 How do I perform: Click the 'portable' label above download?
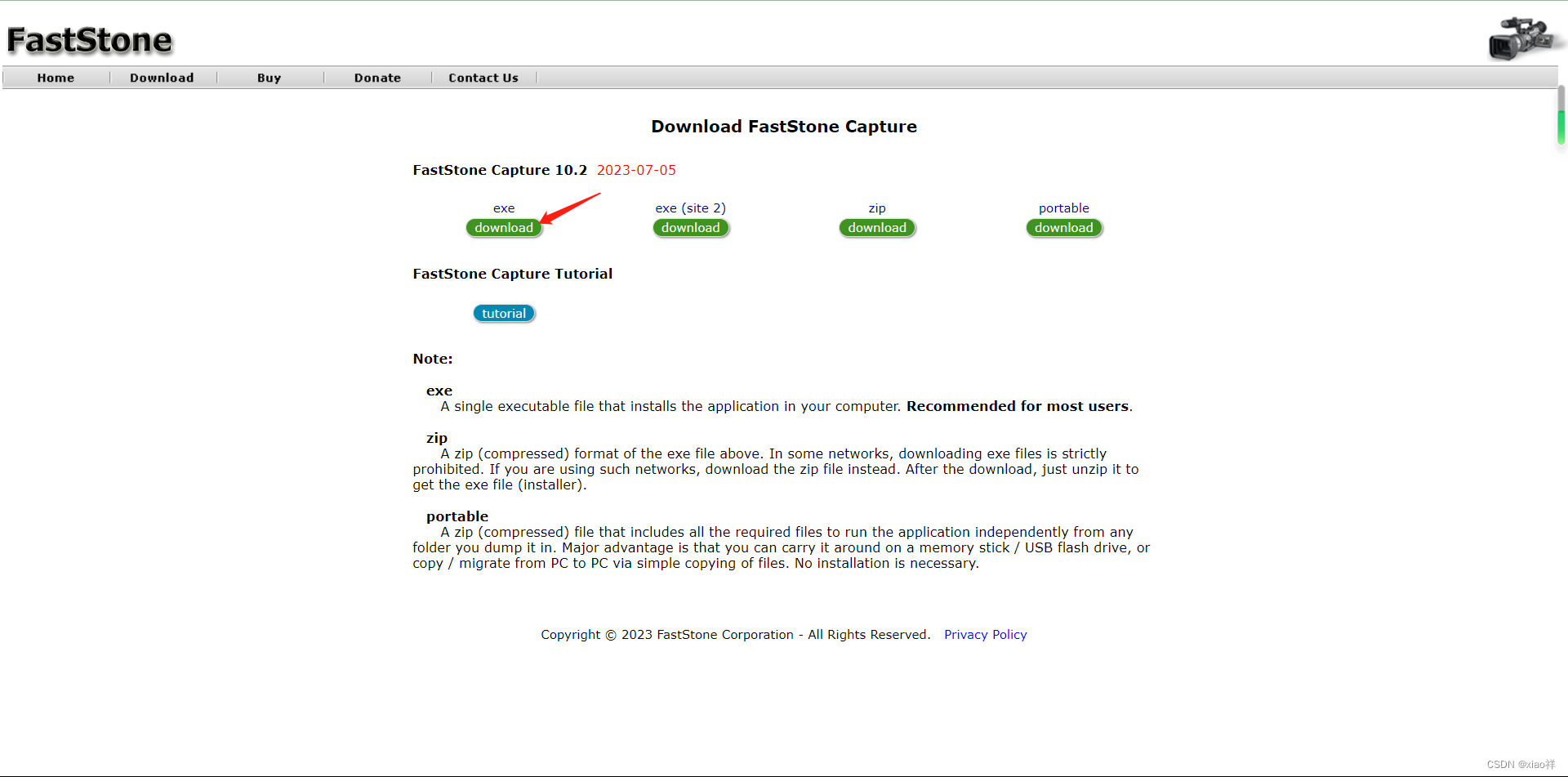click(1064, 208)
